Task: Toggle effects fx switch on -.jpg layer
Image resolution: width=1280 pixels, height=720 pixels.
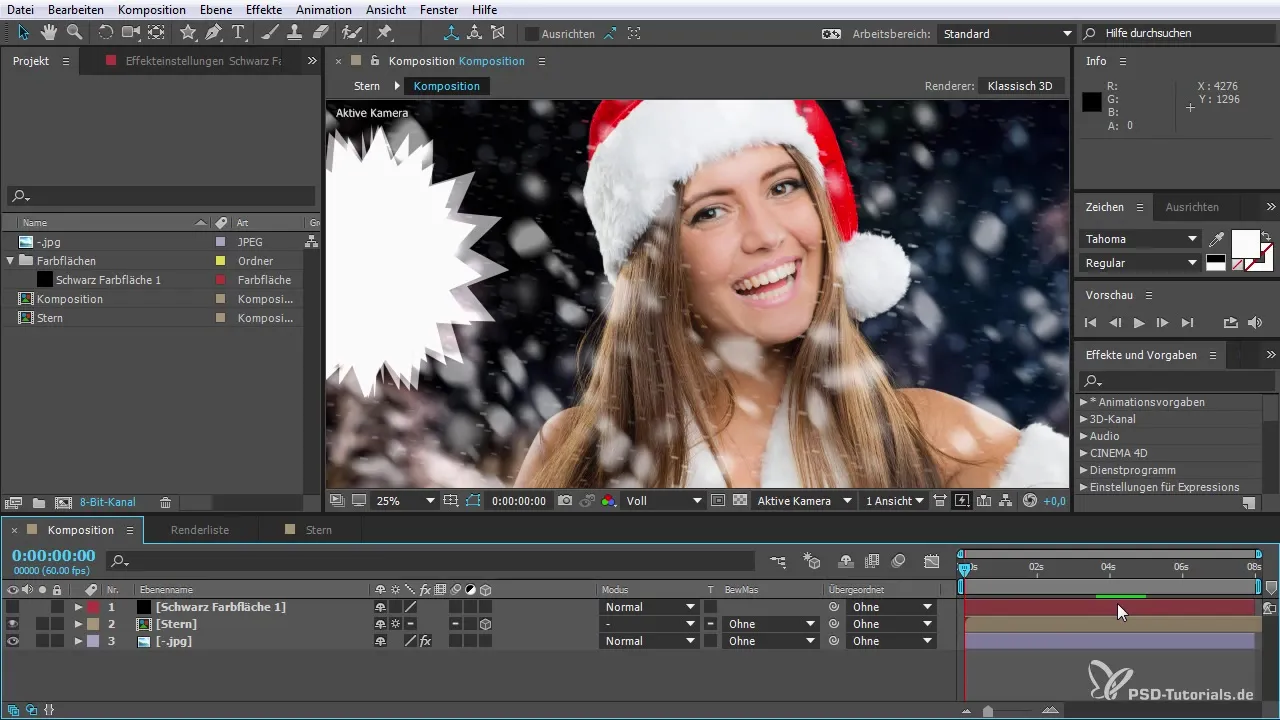Action: (x=425, y=641)
